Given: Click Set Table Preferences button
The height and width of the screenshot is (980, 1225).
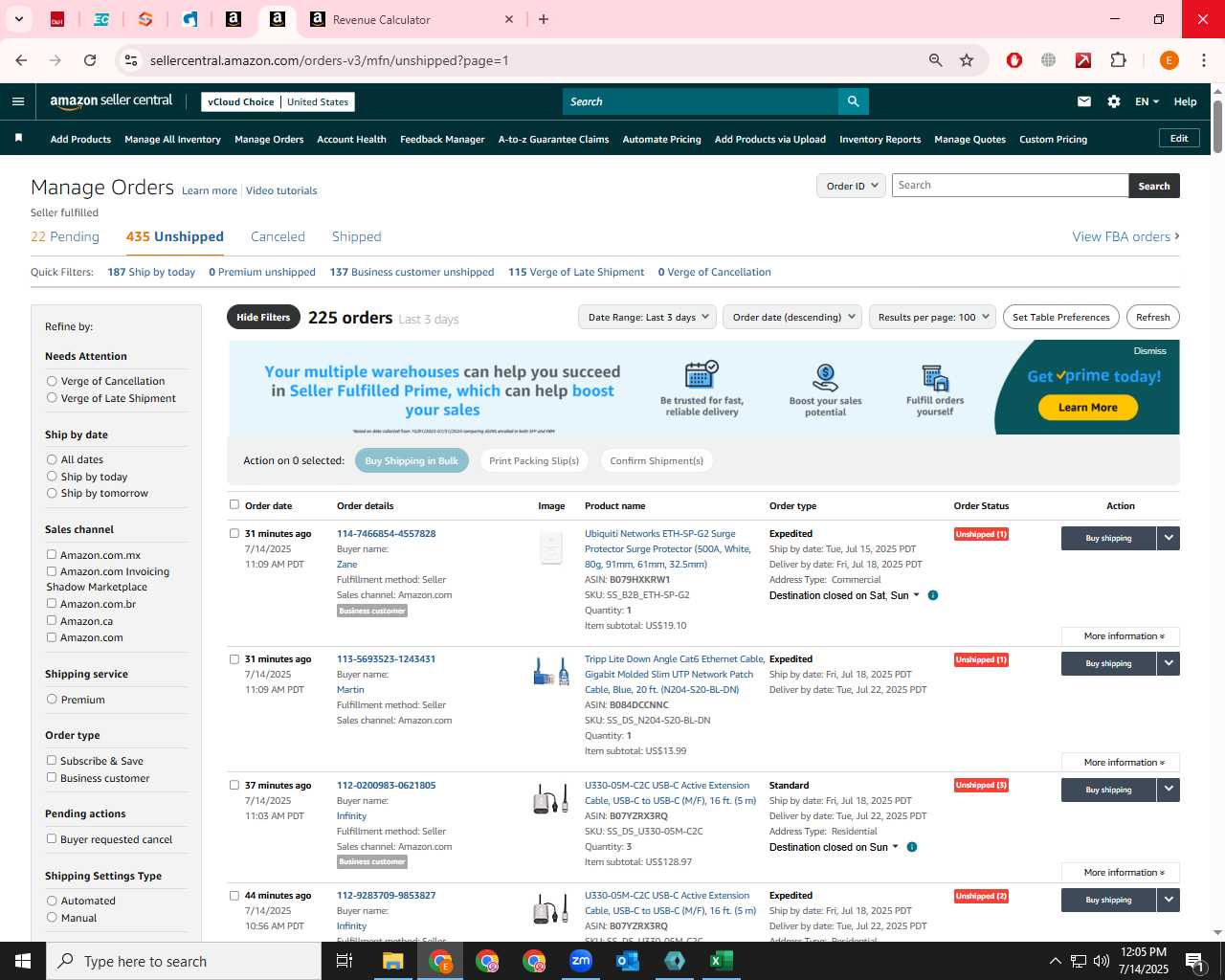Looking at the screenshot, I should (1060, 317).
